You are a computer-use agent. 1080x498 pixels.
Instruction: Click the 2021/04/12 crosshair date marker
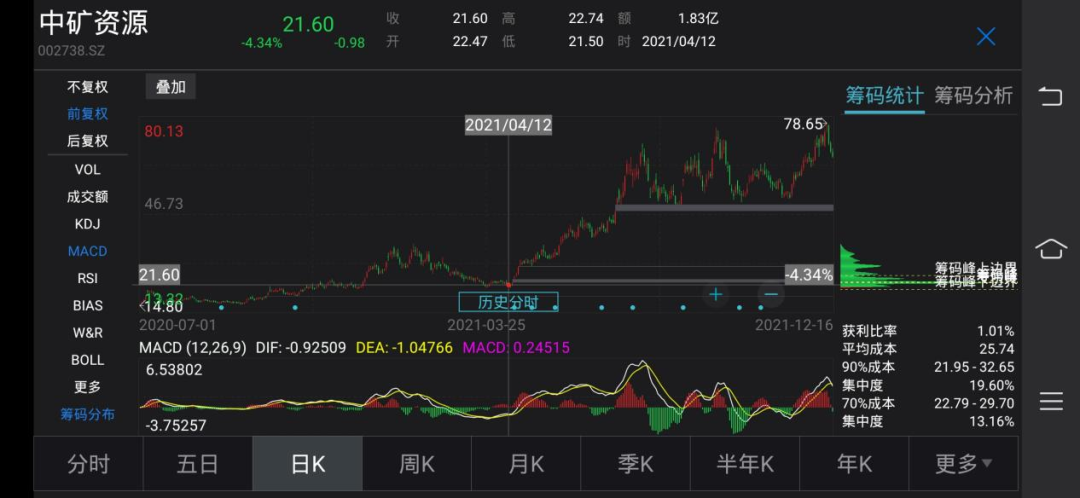508,125
